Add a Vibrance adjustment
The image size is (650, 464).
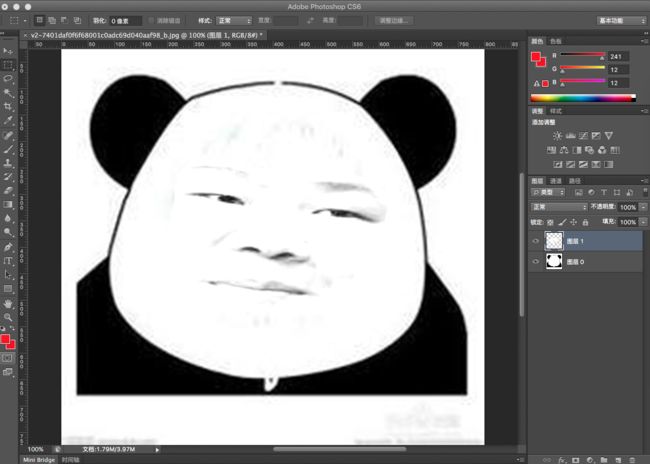click(609, 136)
